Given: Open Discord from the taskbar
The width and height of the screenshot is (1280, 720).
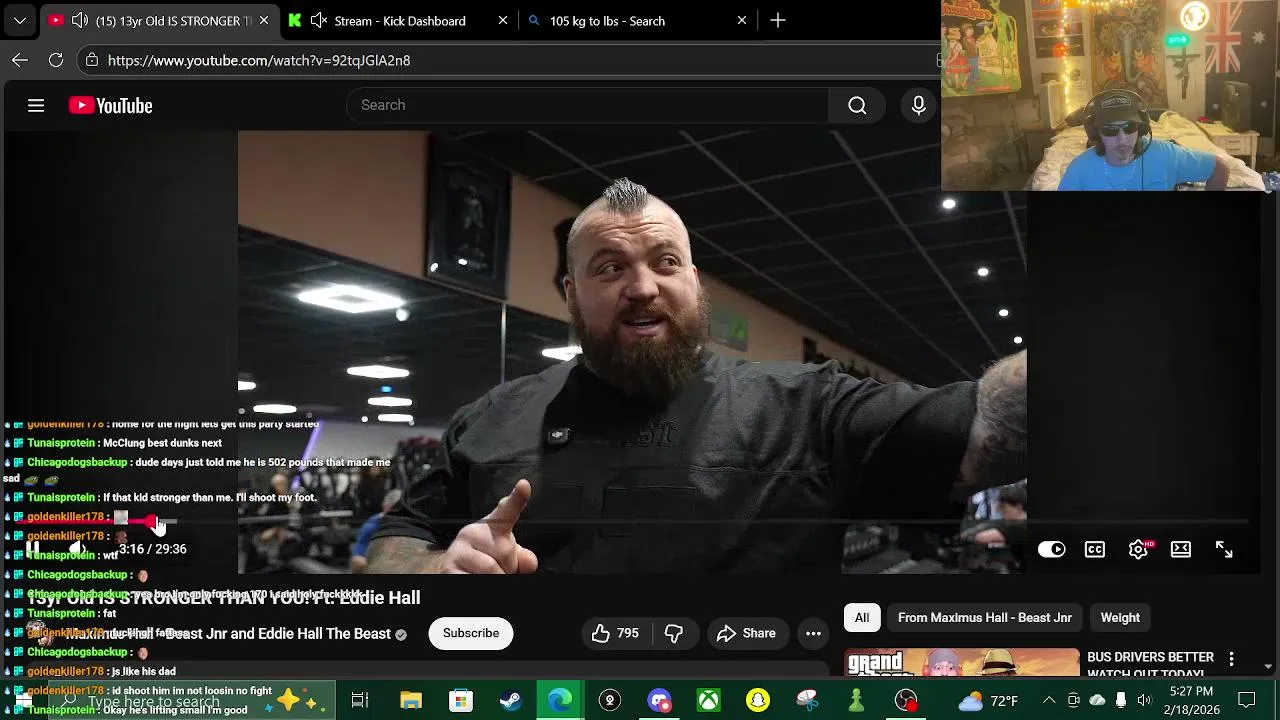Looking at the screenshot, I should click(659, 701).
